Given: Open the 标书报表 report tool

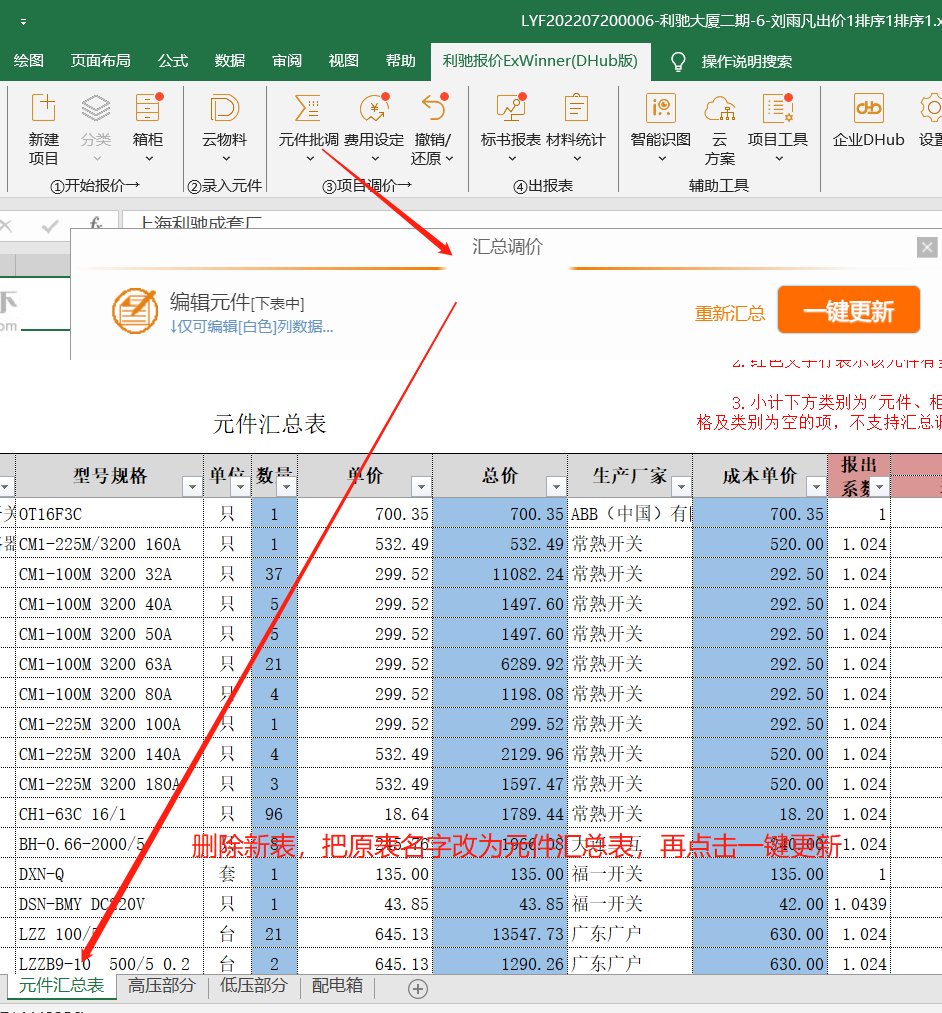Looking at the screenshot, I should [511, 108].
